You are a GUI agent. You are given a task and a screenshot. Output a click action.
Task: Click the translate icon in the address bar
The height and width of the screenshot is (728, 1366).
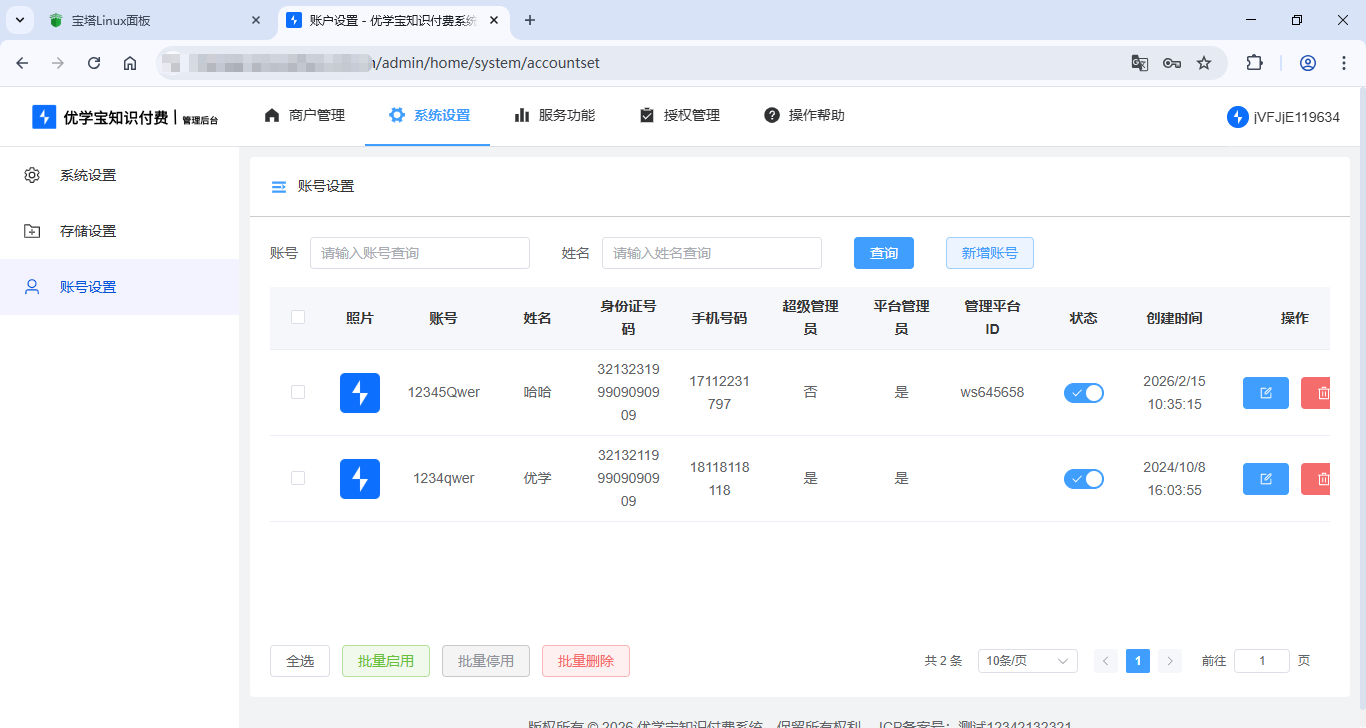[1139, 62]
